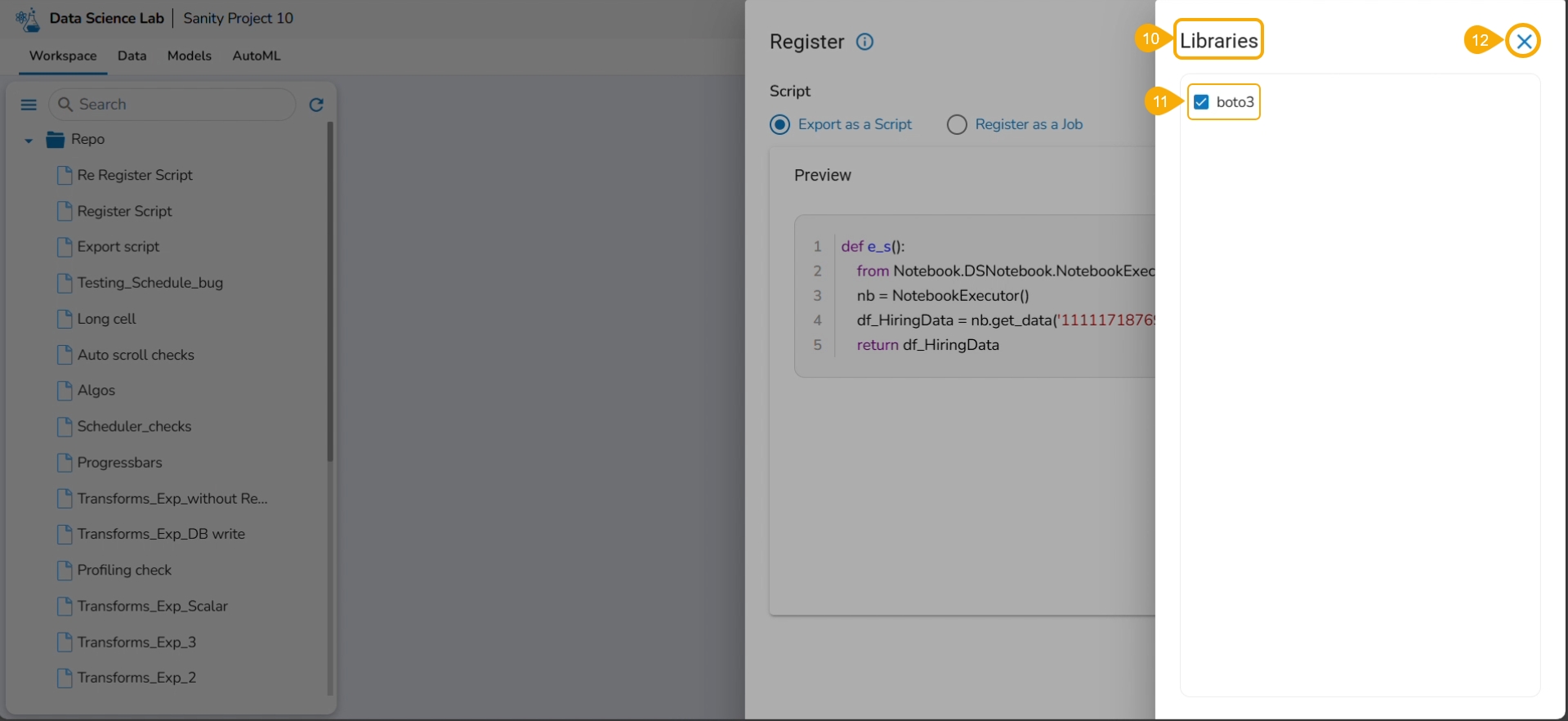Click file icon of Progressbars notebook

click(65, 463)
